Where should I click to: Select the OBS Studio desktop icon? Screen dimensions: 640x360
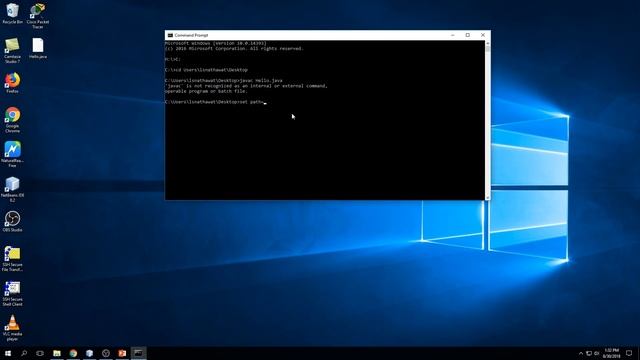[12, 222]
